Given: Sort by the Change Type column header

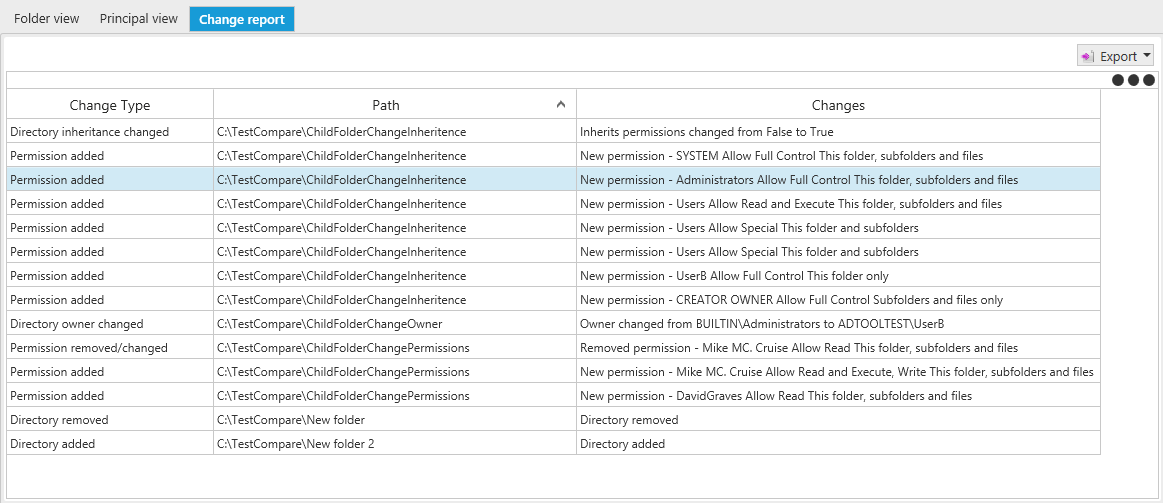Looking at the screenshot, I should point(111,105).
